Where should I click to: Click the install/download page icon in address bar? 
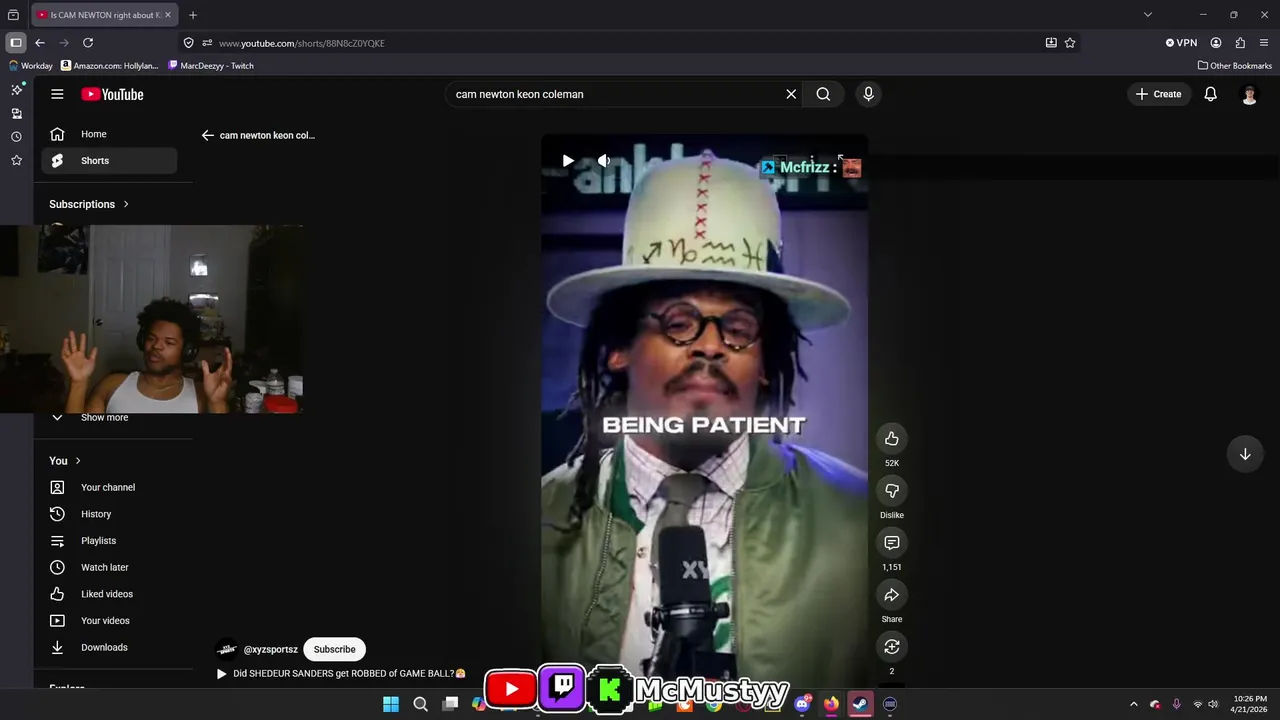1051,43
